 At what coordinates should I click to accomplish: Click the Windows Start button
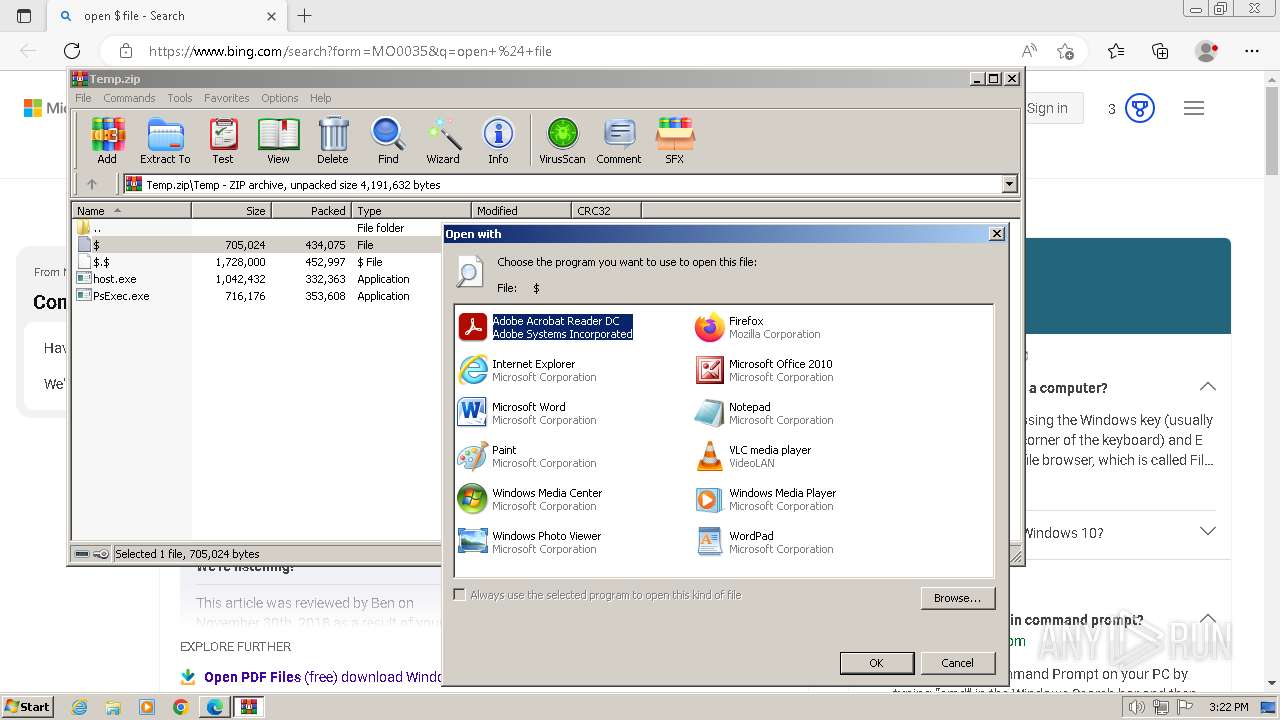[x=27, y=707]
